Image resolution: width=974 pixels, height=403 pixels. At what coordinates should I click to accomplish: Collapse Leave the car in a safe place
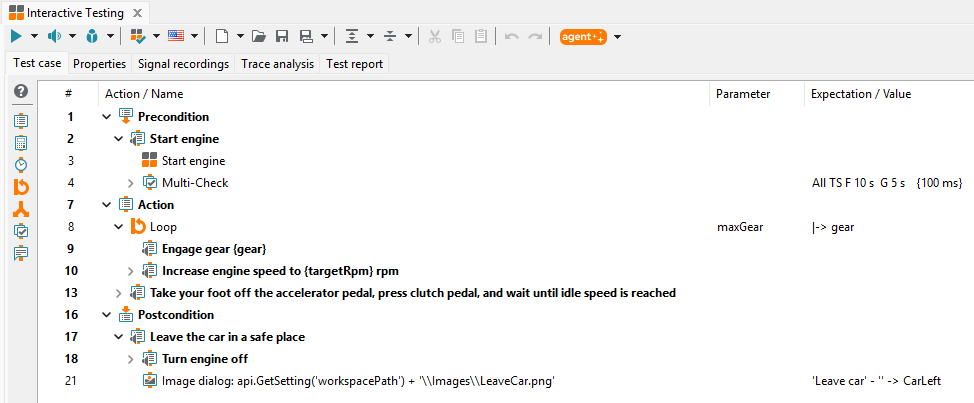(x=119, y=337)
